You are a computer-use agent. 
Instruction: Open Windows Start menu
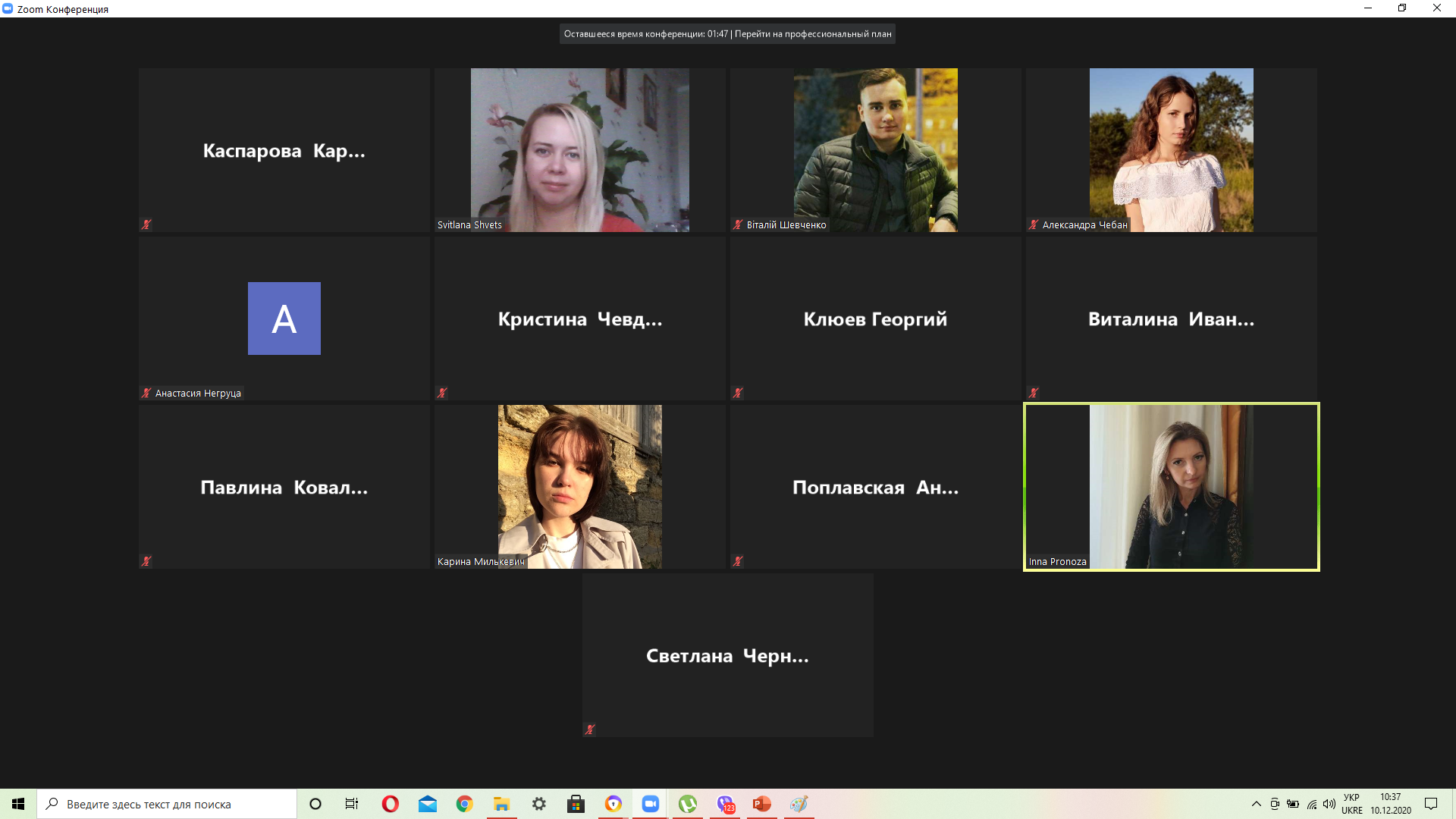18,804
